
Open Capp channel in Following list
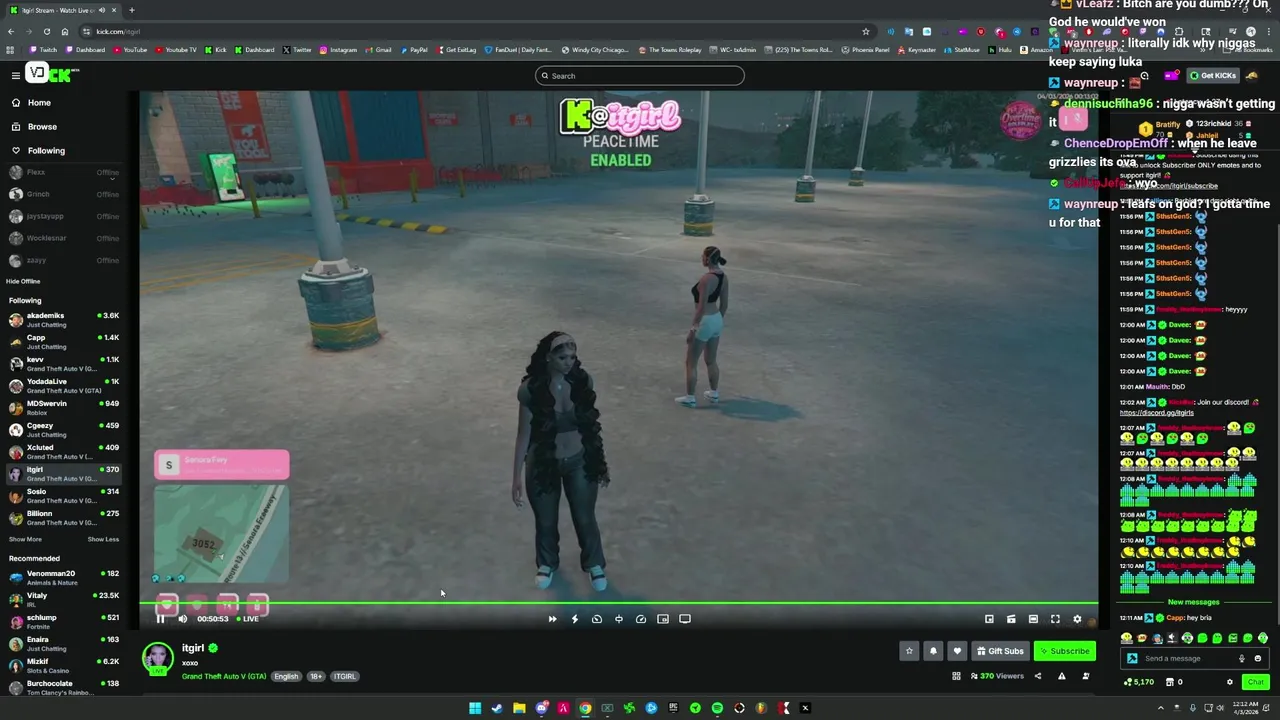62,342
